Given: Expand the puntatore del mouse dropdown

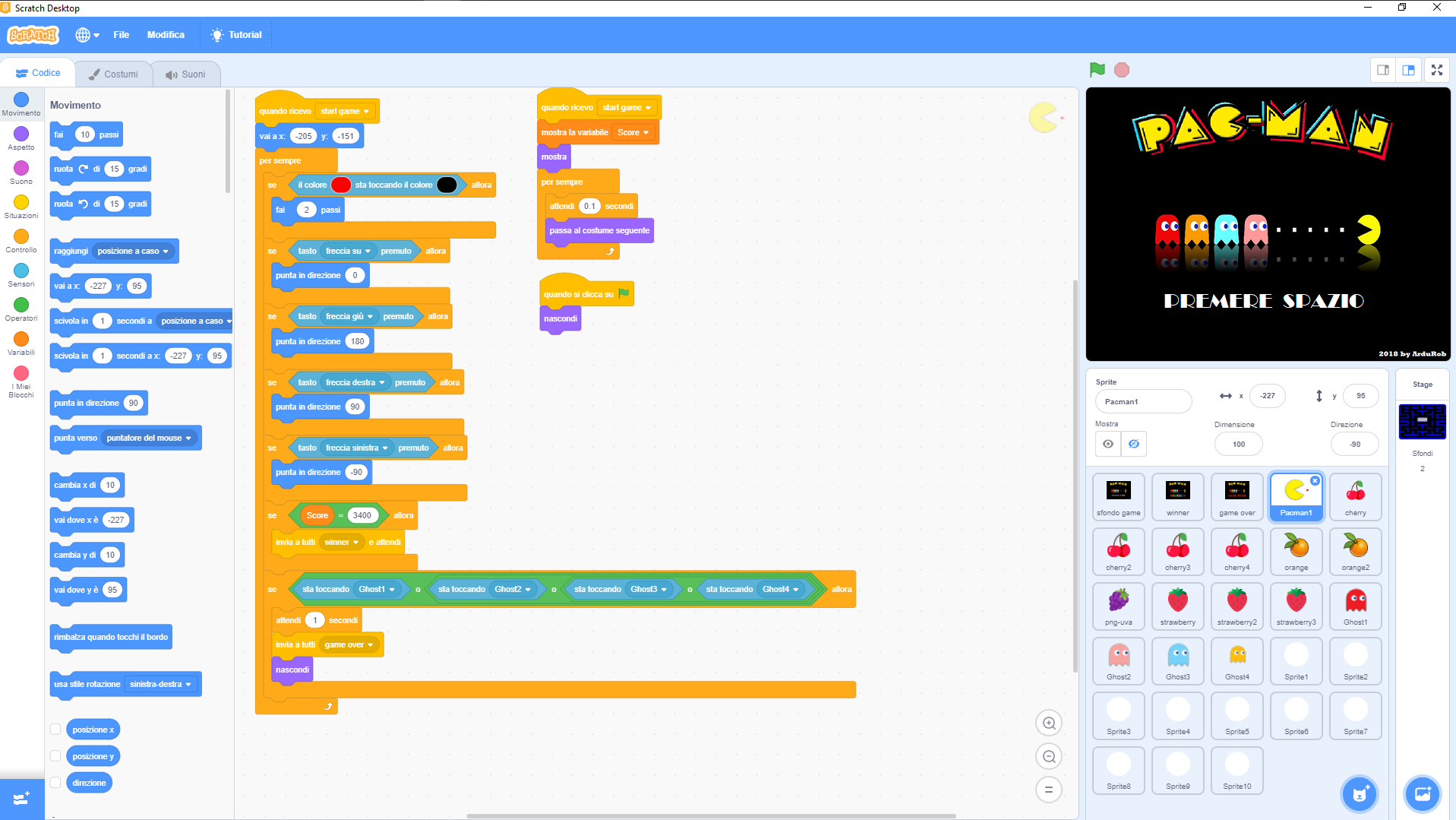Looking at the screenshot, I should click(x=150, y=438).
